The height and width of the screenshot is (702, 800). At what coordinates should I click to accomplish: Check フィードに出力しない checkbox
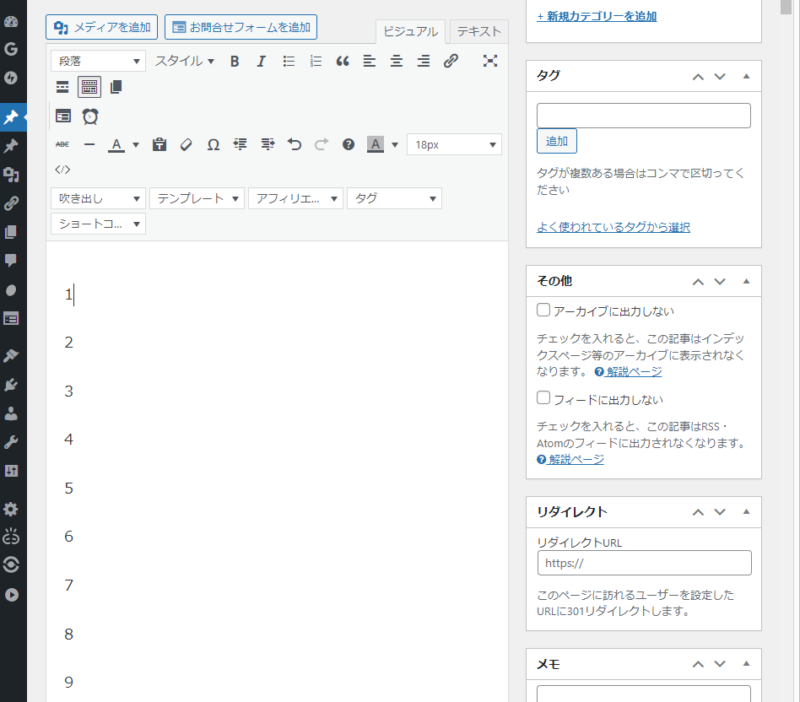543,398
